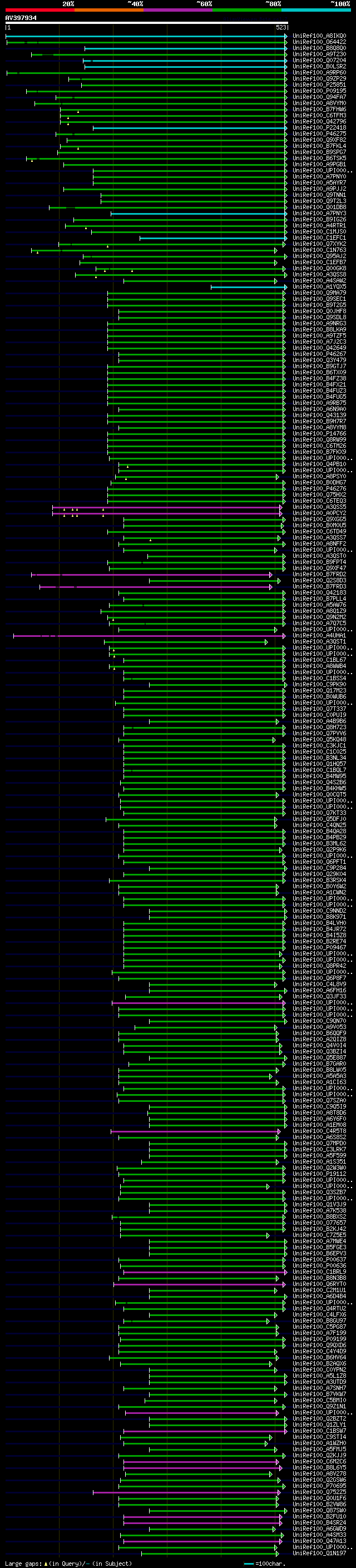
Task: Click the purple alignment bar for UniRef100_A3QSS5
Action: (x=167, y=507)
